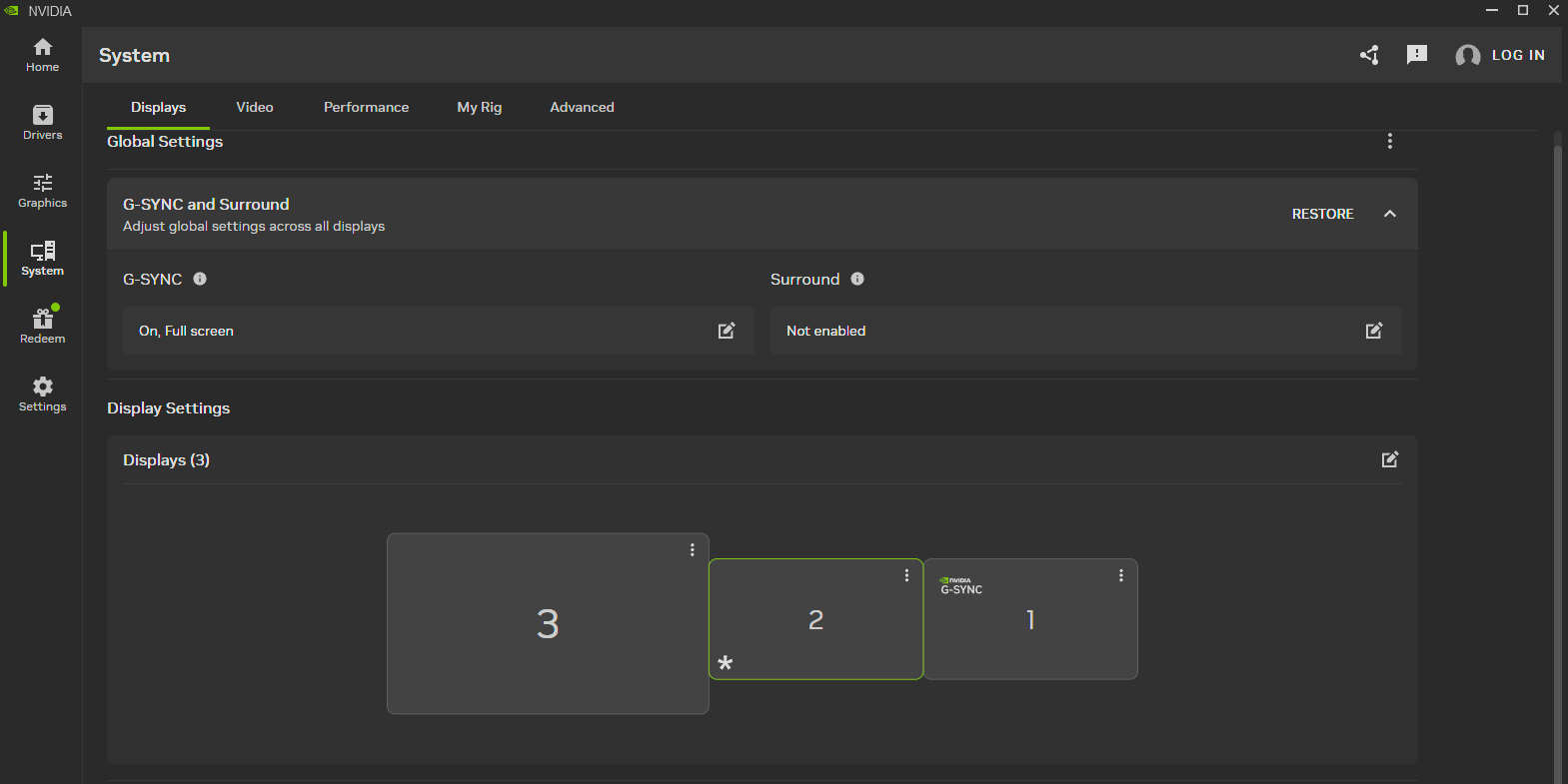Click the G-SYNC badge on display 1
The image size is (1568, 784).
960,586
